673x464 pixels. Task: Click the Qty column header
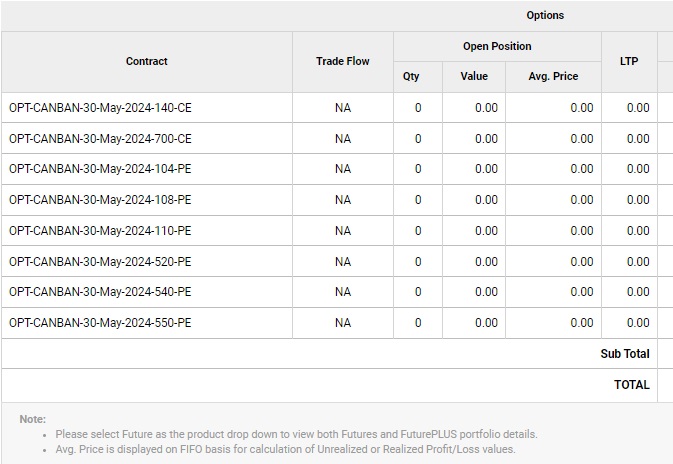411,77
